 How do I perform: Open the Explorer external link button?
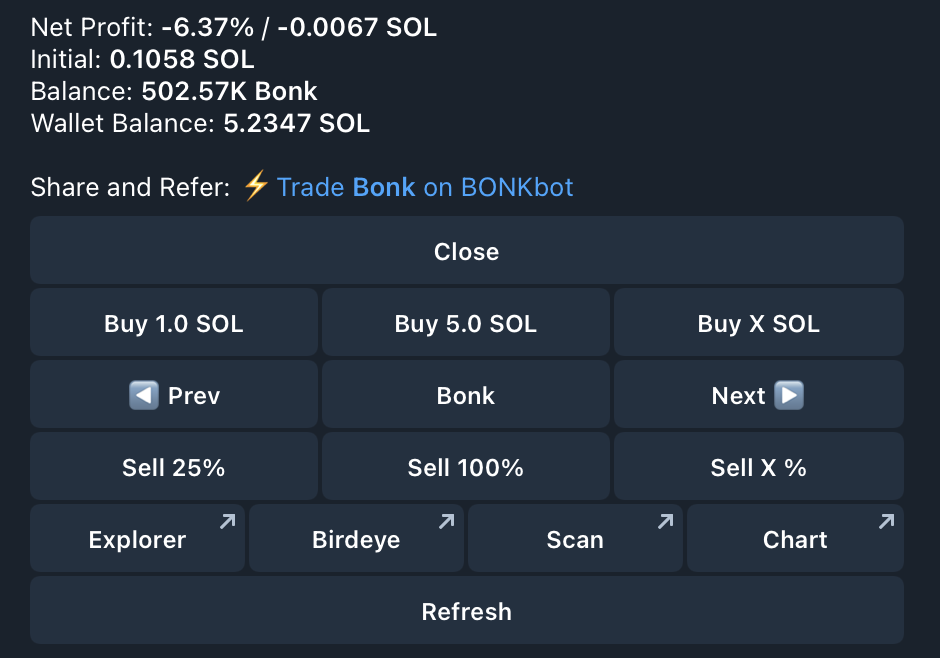137,540
